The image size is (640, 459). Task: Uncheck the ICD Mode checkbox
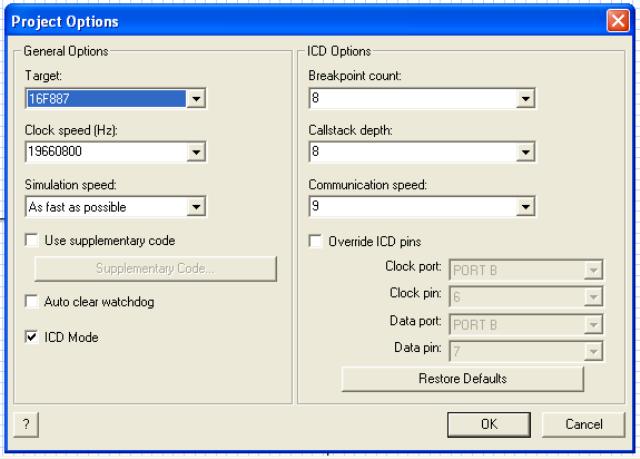31,337
